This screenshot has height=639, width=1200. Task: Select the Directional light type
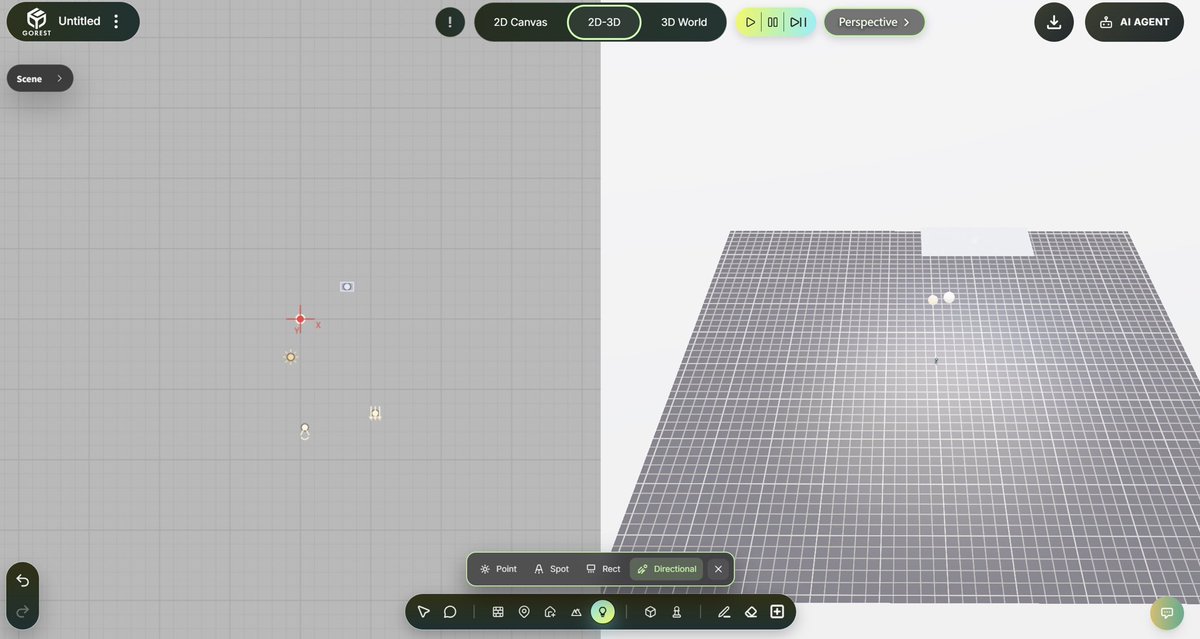click(666, 569)
